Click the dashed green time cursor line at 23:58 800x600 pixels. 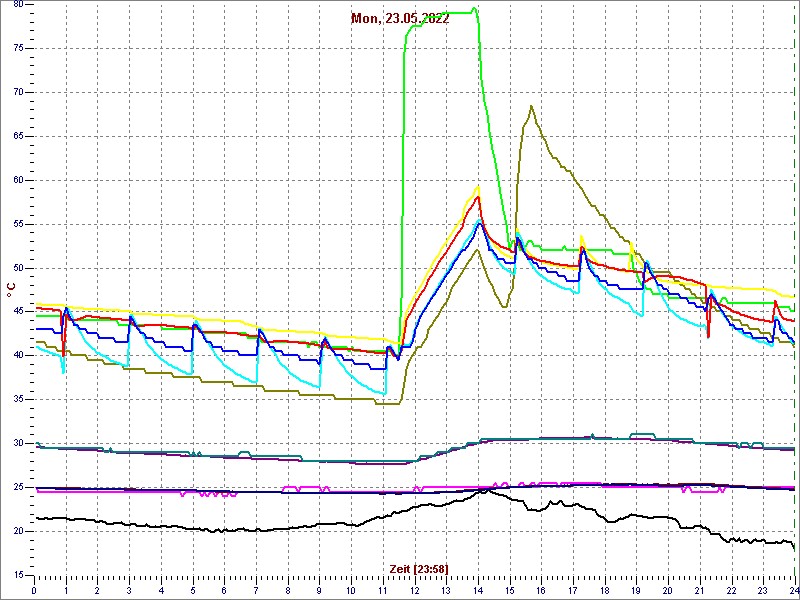794,289
